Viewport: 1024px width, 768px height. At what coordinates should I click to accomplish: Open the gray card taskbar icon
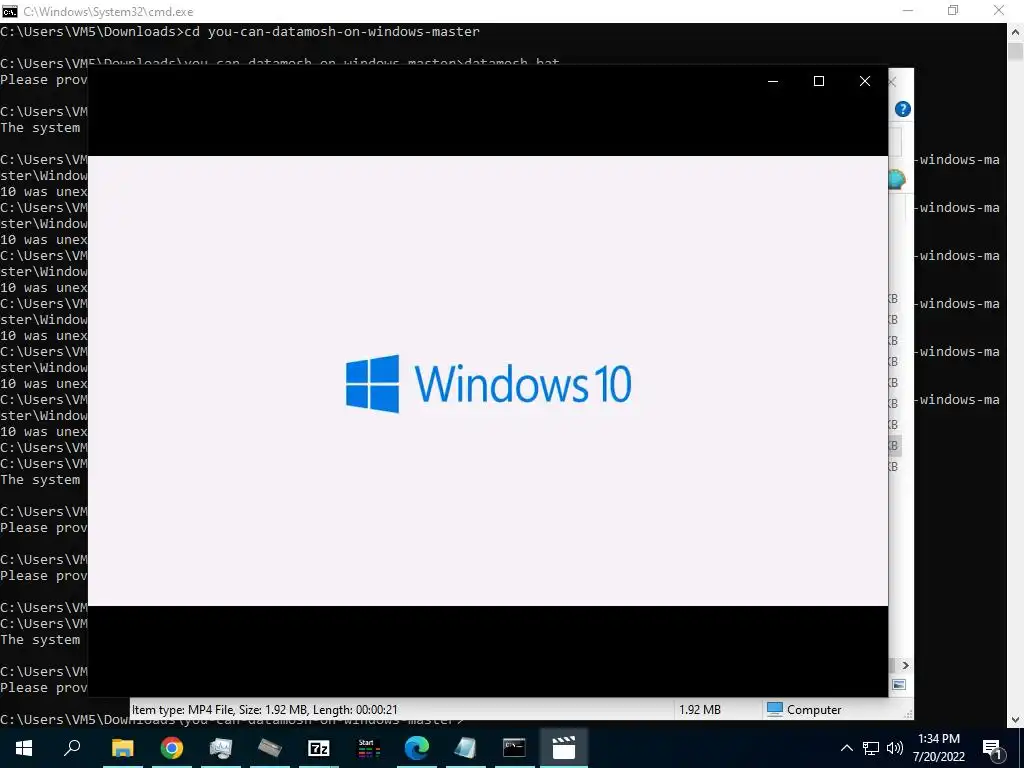click(x=270, y=748)
